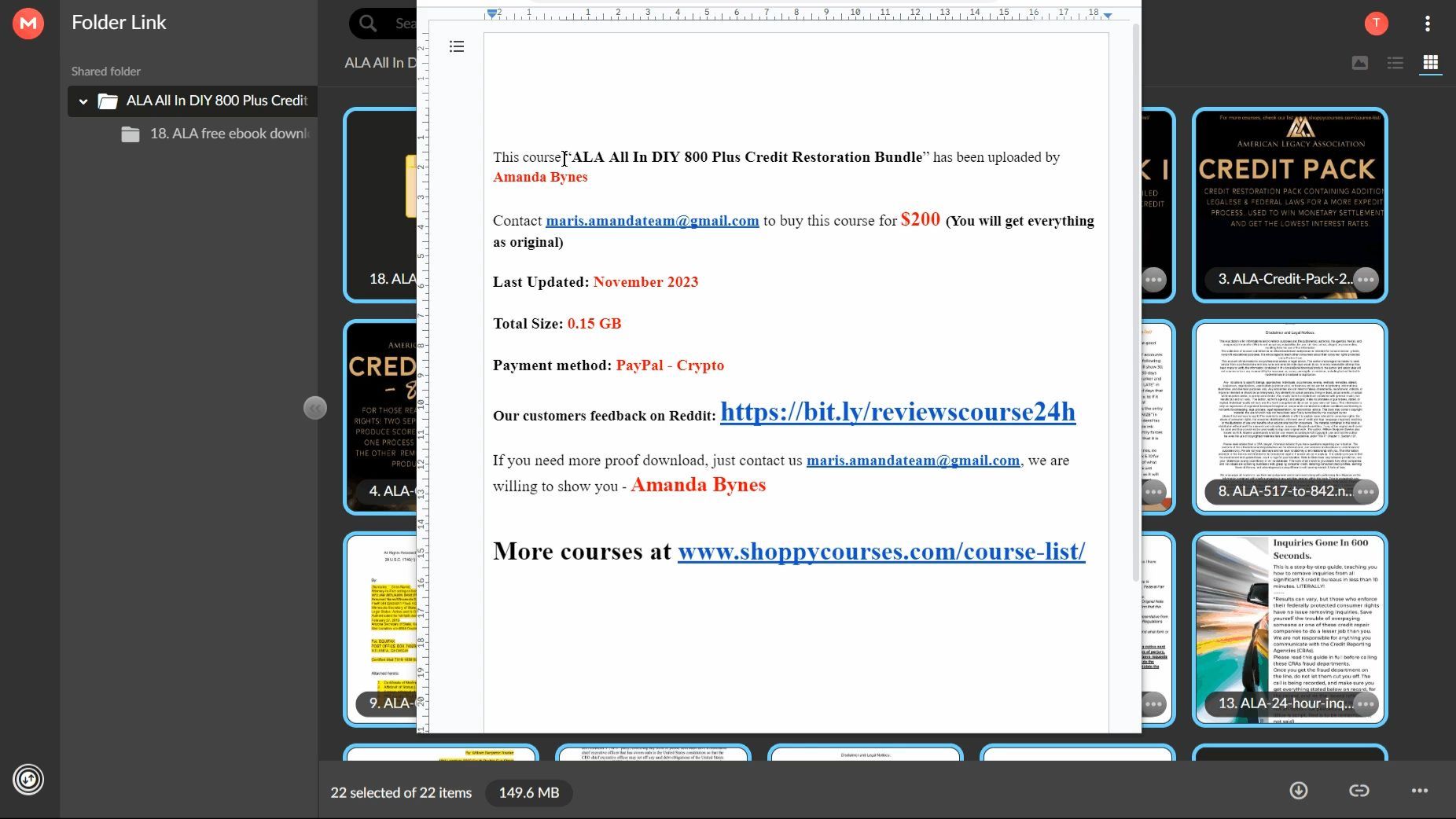Show document outline icon

tap(457, 46)
